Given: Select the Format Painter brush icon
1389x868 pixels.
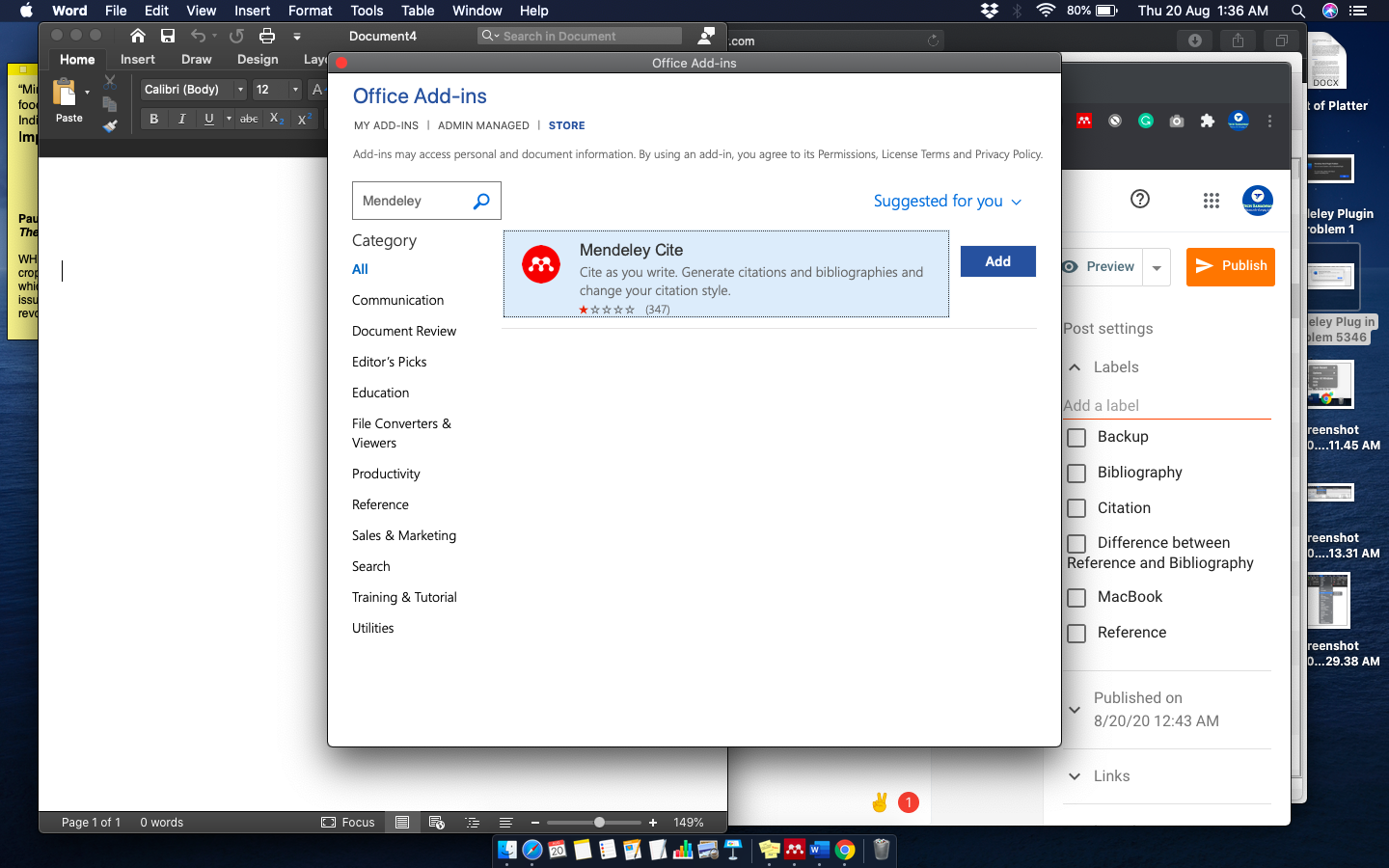Looking at the screenshot, I should pos(110,125).
